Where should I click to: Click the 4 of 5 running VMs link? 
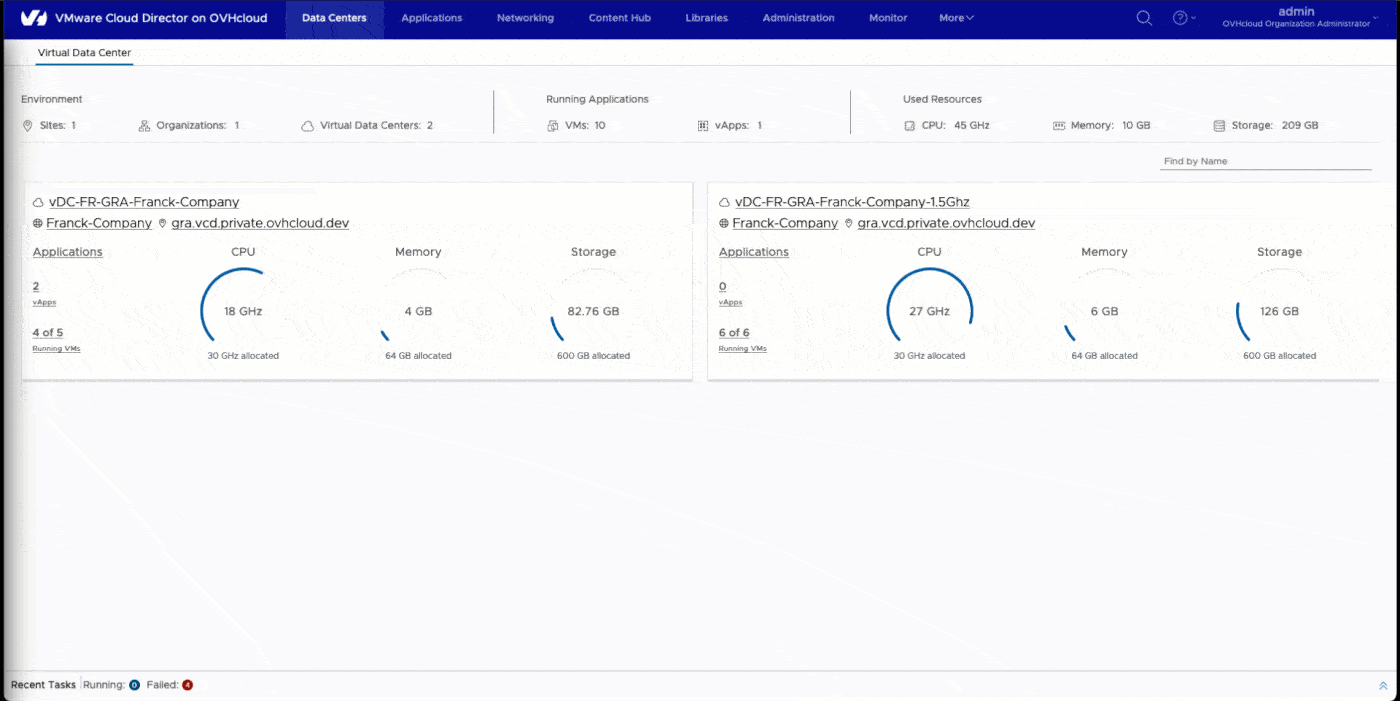point(47,333)
